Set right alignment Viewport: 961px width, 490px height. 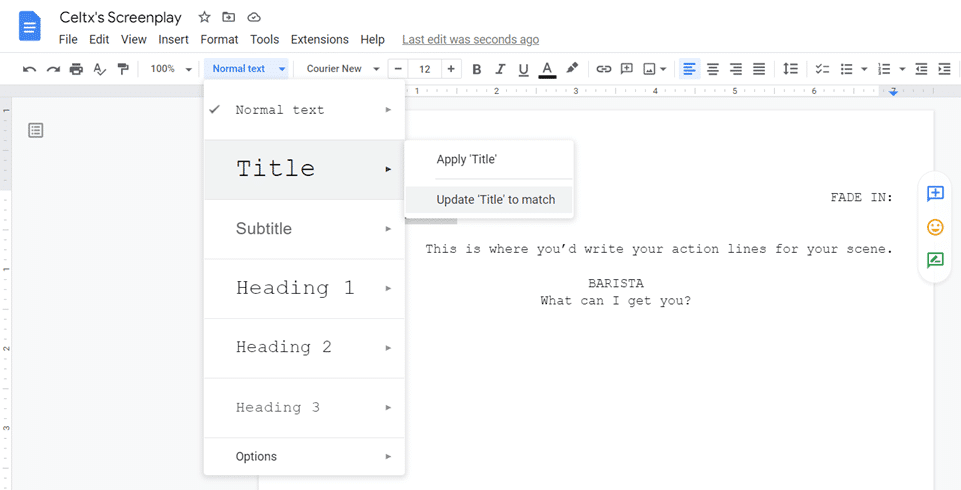click(x=736, y=69)
